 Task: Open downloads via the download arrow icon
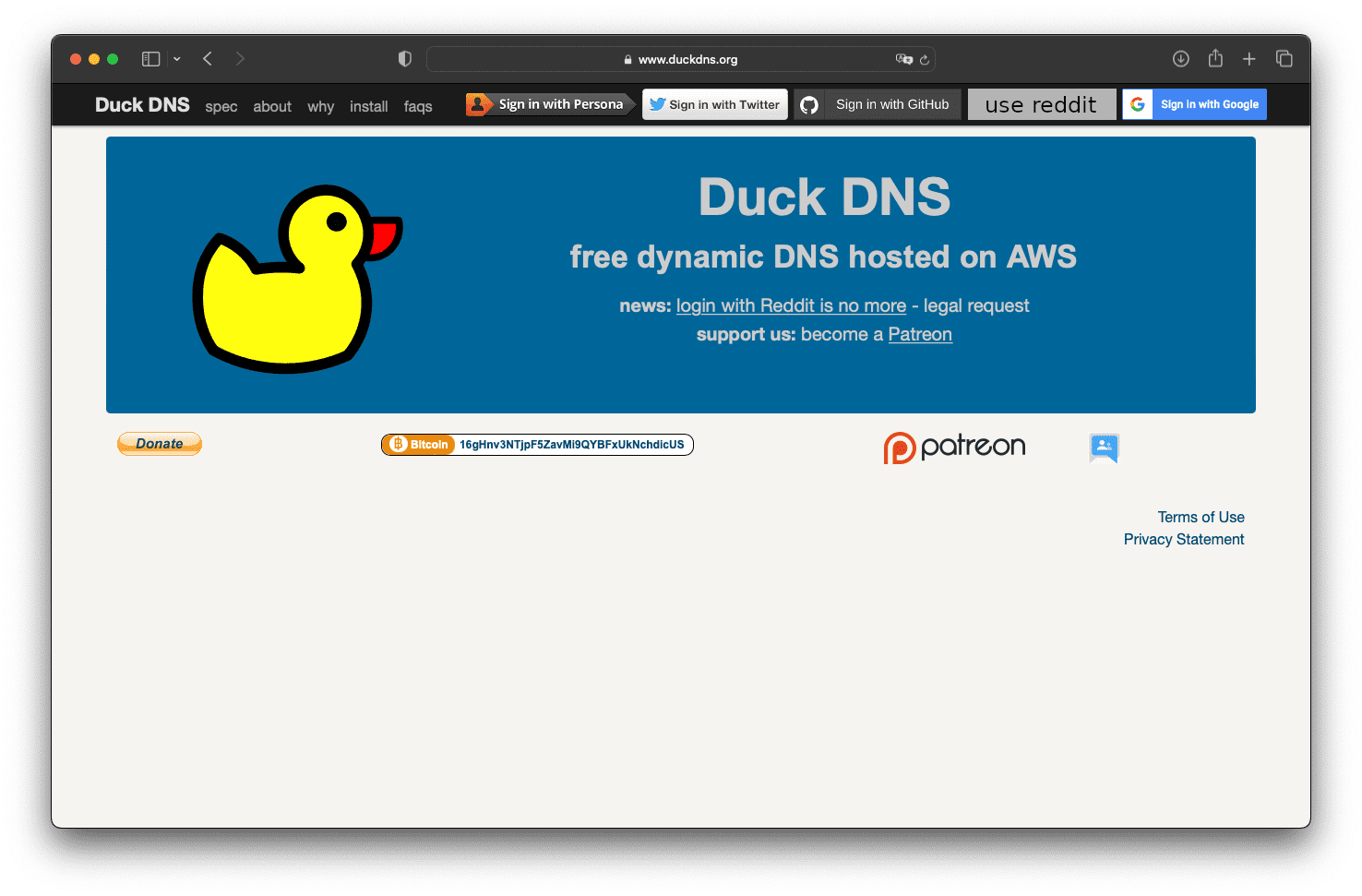pos(1181,58)
